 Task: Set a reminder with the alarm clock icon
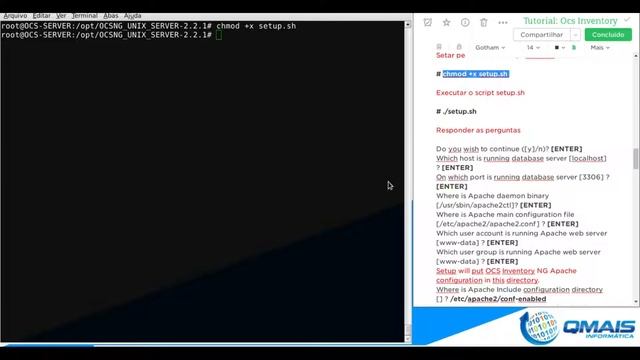pyautogui.click(x=427, y=22)
